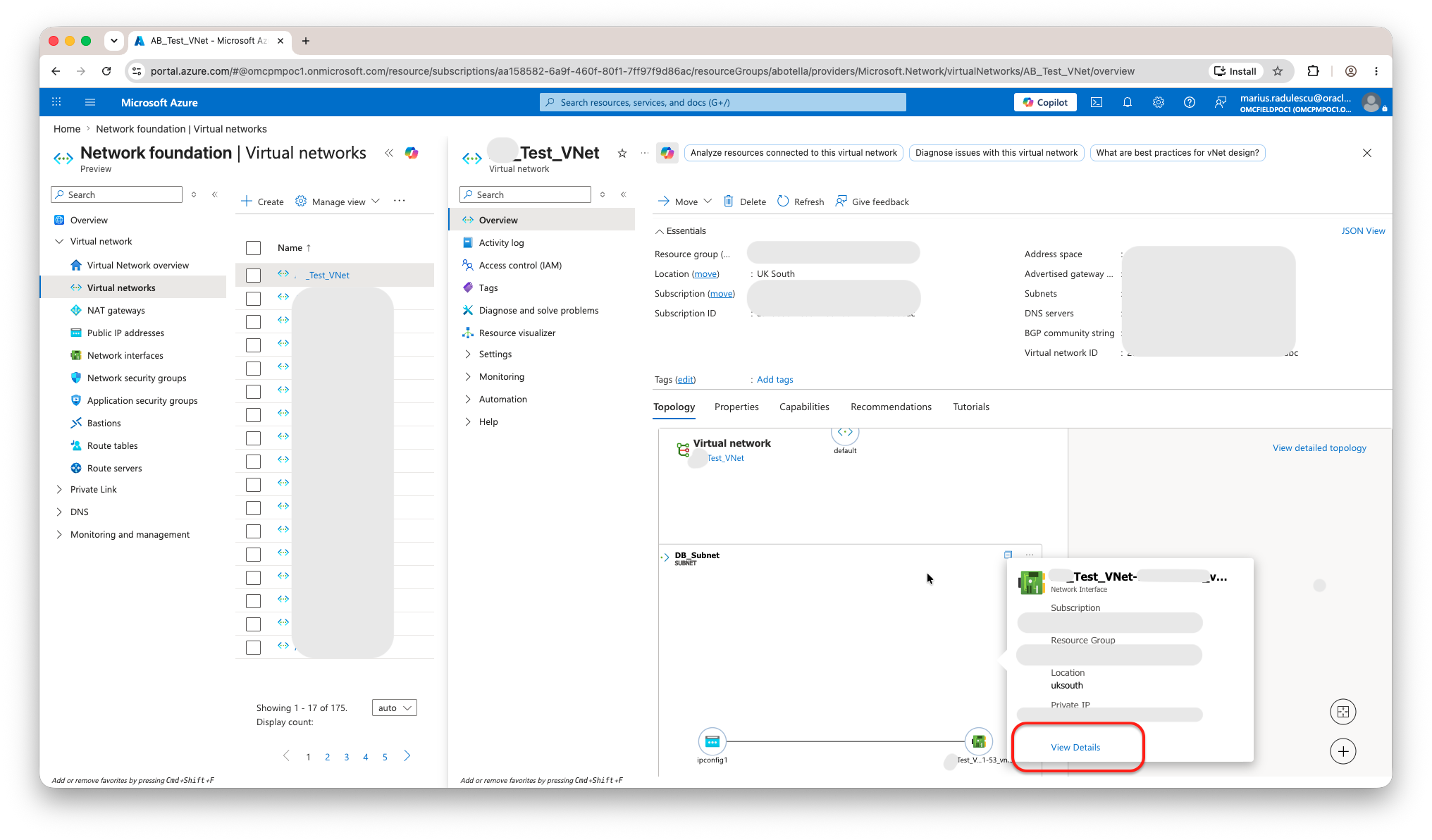Viewport: 1432px width, 840px height.
Task: Open the feedback icon in header
Action: 1221,102
